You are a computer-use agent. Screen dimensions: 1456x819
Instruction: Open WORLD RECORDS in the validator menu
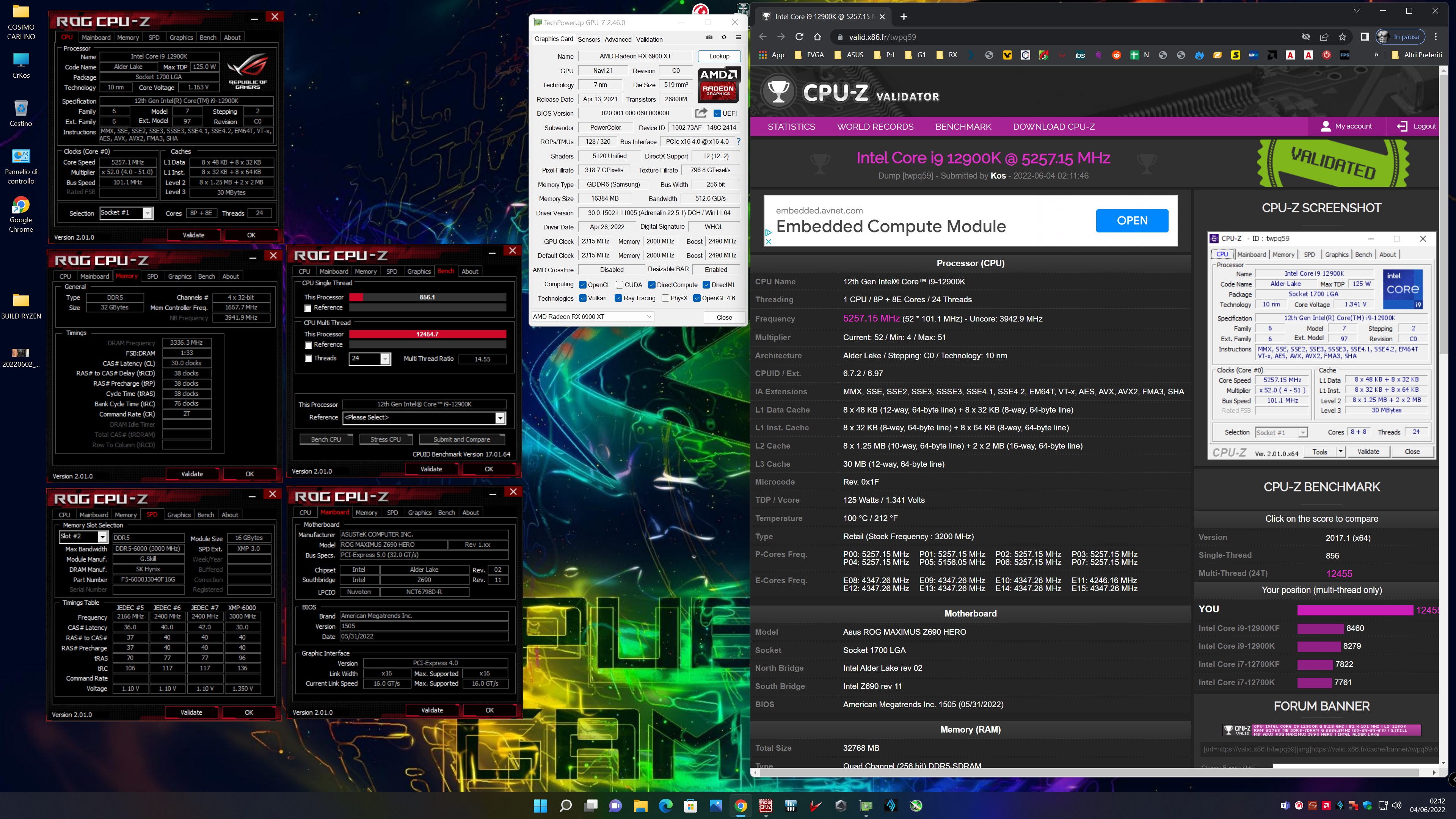click(x=875, y=127)
